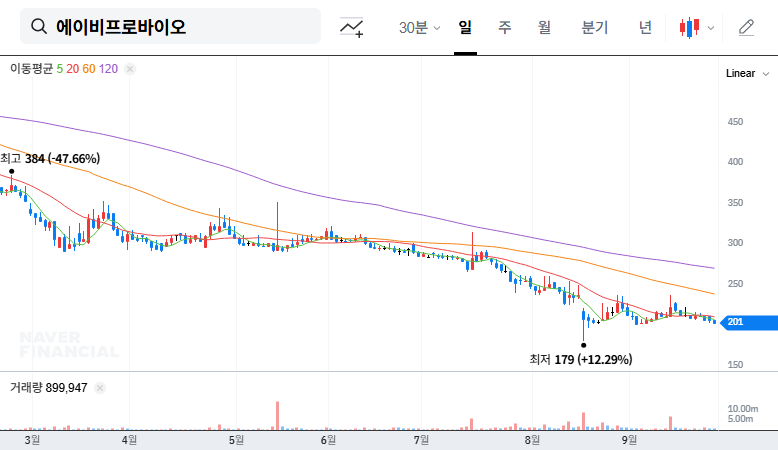Click the 5.00m volume axis label
778x450 pixels.
[x=740, y=419]
